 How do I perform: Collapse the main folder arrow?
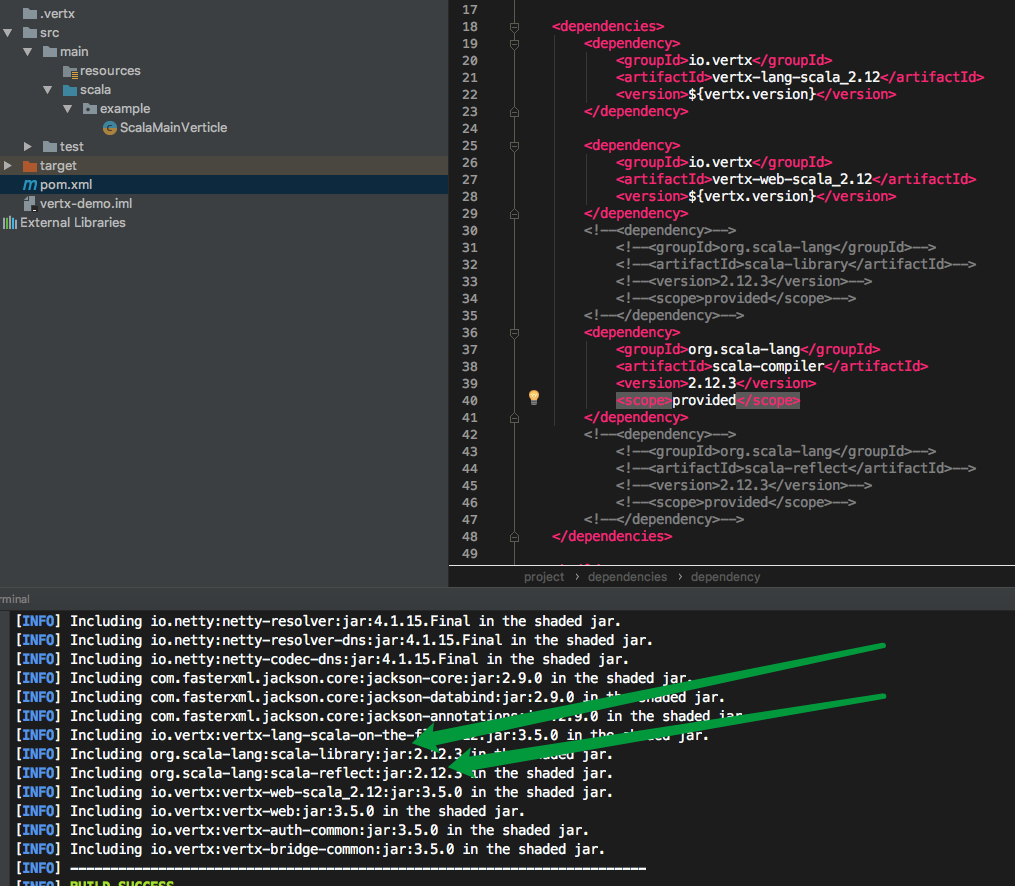coord(28,52)
